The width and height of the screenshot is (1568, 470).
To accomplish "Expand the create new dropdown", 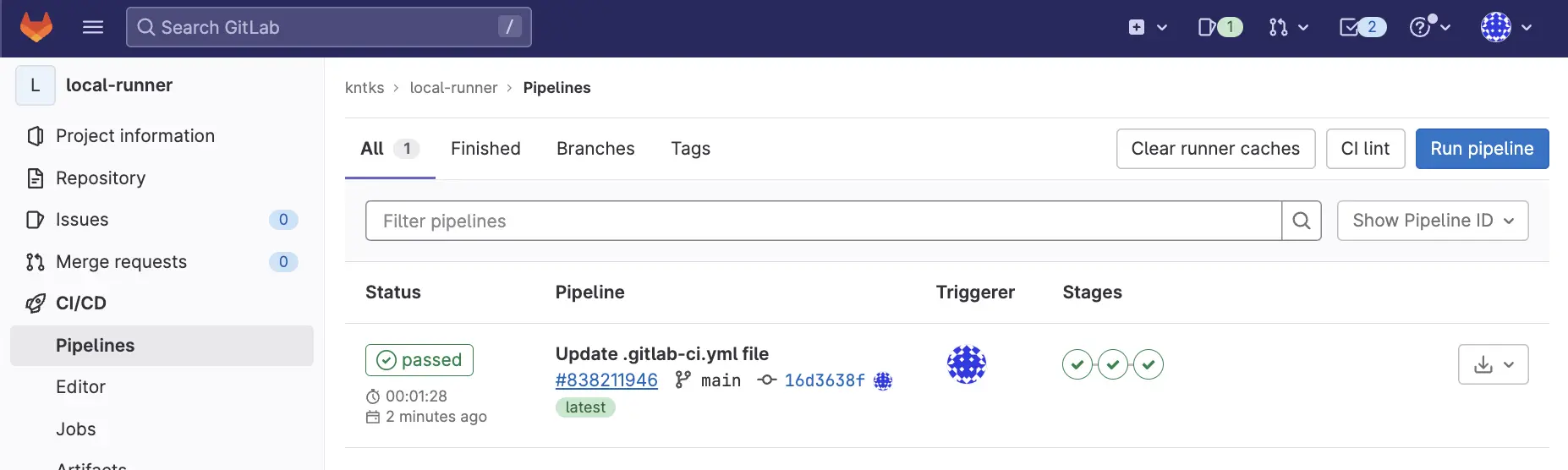I will click(x=1148, y=27).
